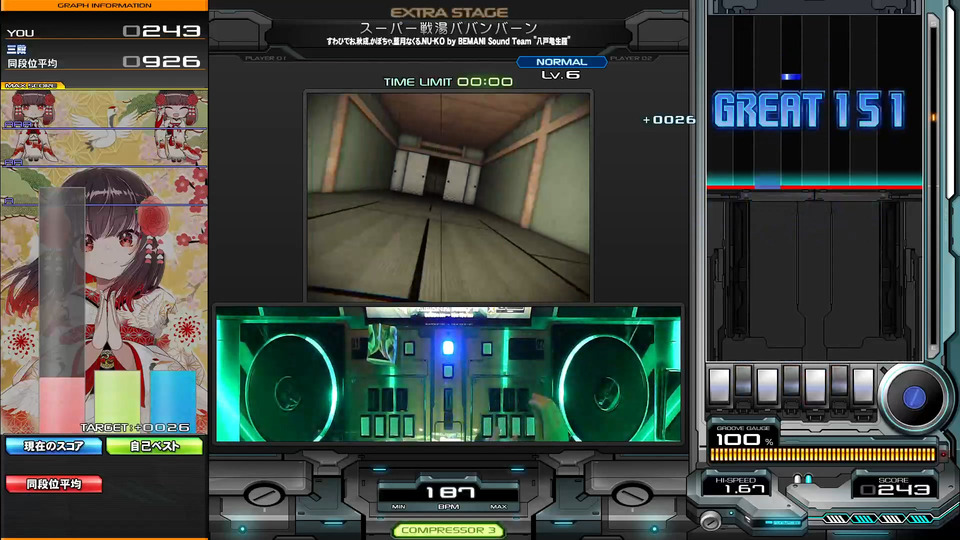This screenshot has width=960, height=540.
Task: Click the right round dial beside BPM display
Action: [x=632, y=495]
